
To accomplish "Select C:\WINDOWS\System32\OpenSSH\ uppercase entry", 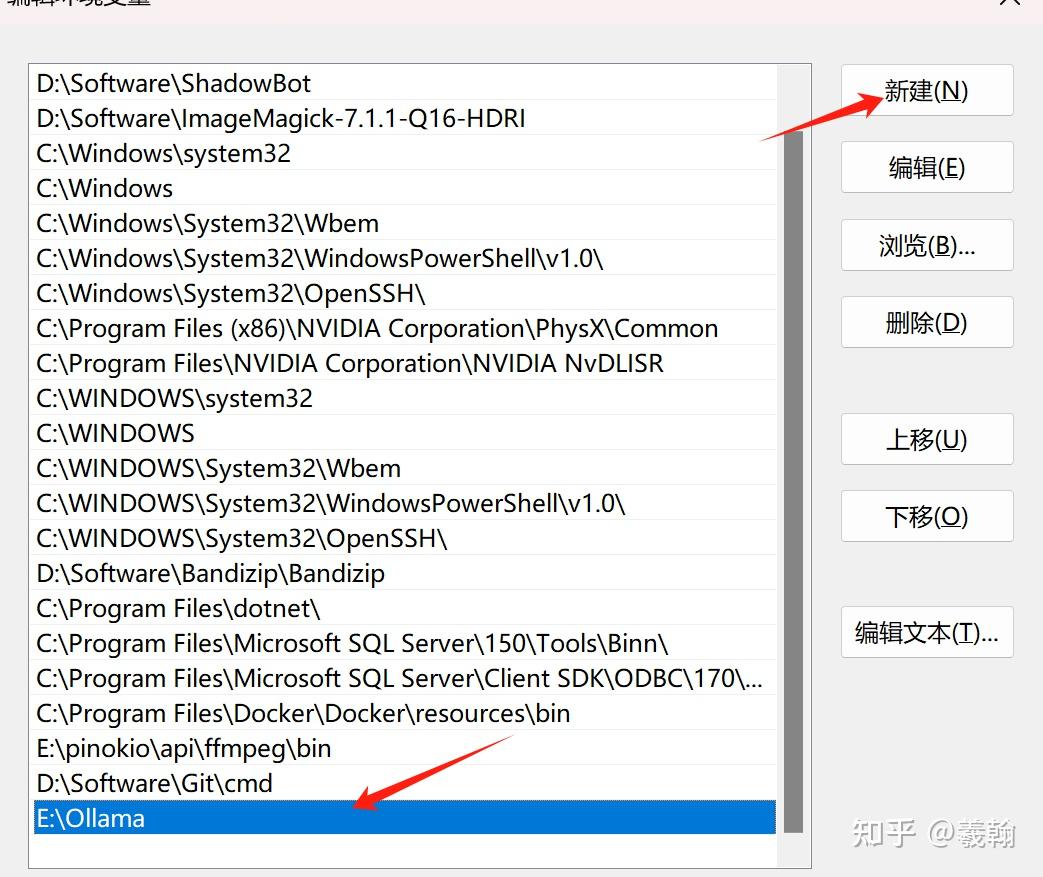I will click(x=404, y=538).
